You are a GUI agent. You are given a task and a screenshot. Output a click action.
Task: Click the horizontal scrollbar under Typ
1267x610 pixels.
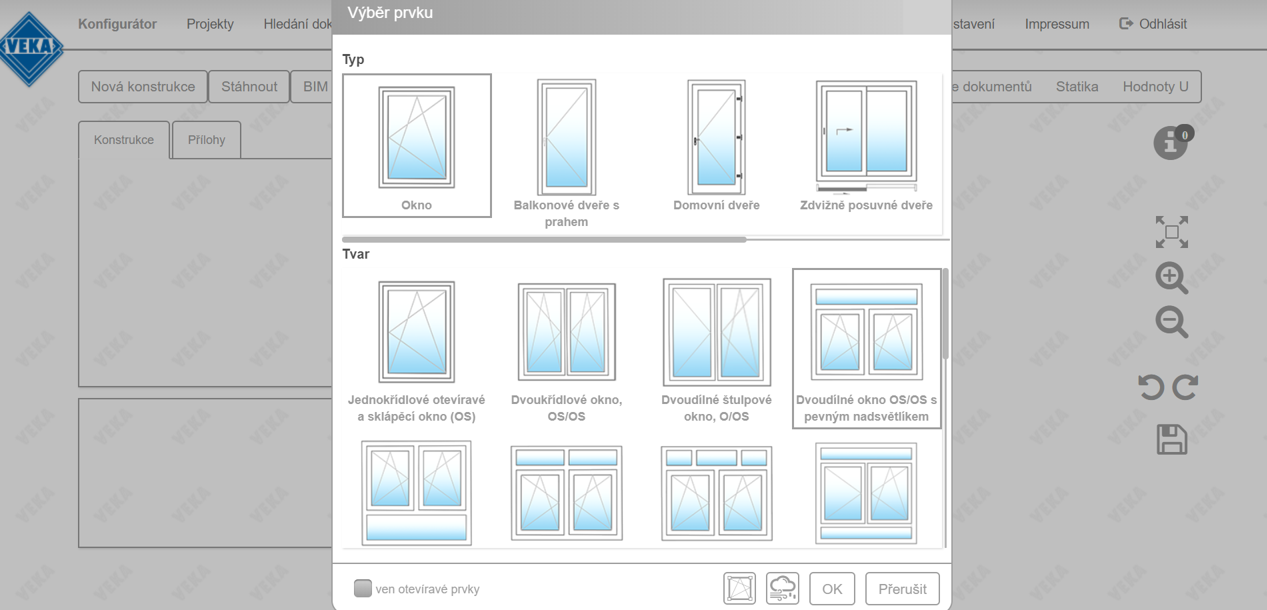click(x=544, y=240)
